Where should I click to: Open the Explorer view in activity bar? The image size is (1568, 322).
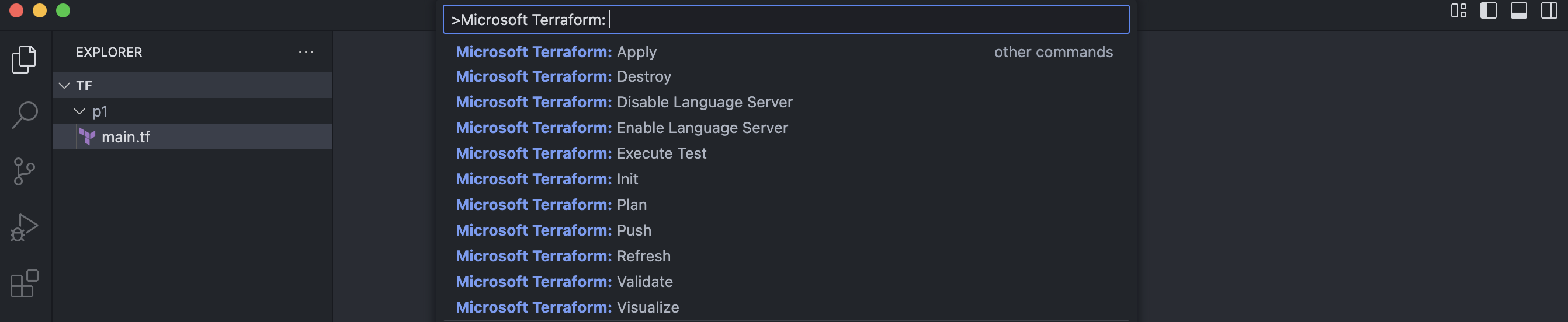coord(25,59)
